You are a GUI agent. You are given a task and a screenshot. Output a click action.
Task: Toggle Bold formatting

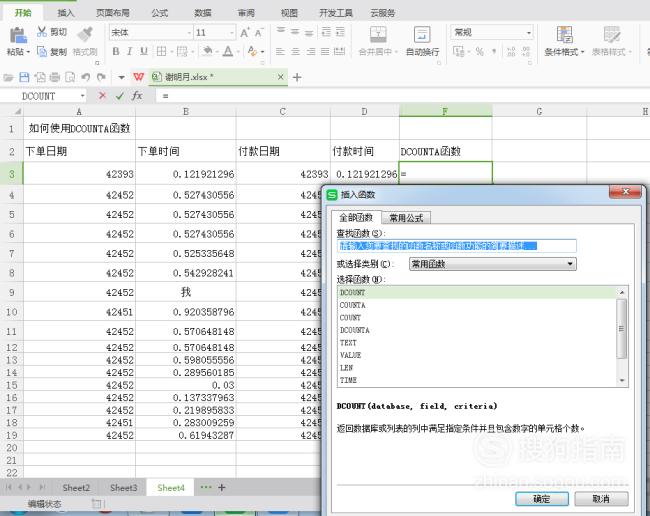[116, 51]
